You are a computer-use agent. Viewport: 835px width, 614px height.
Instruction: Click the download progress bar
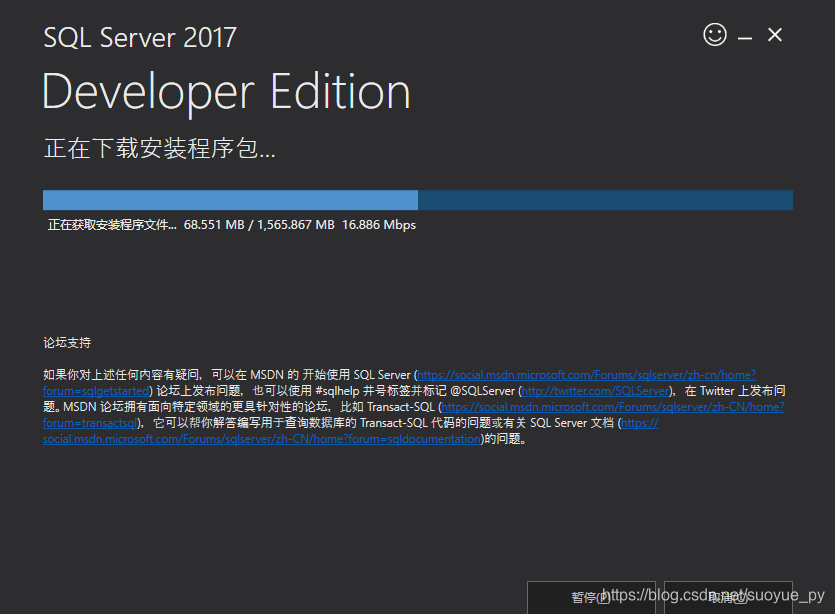pyautogui.click(x=418, y=200)
